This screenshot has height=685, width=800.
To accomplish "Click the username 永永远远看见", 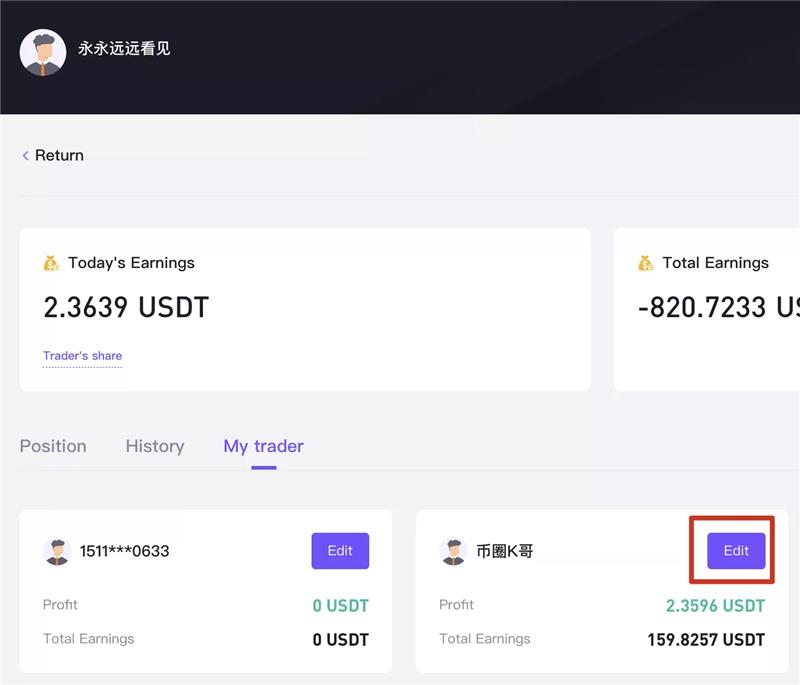I will click(x=124, y=48).
